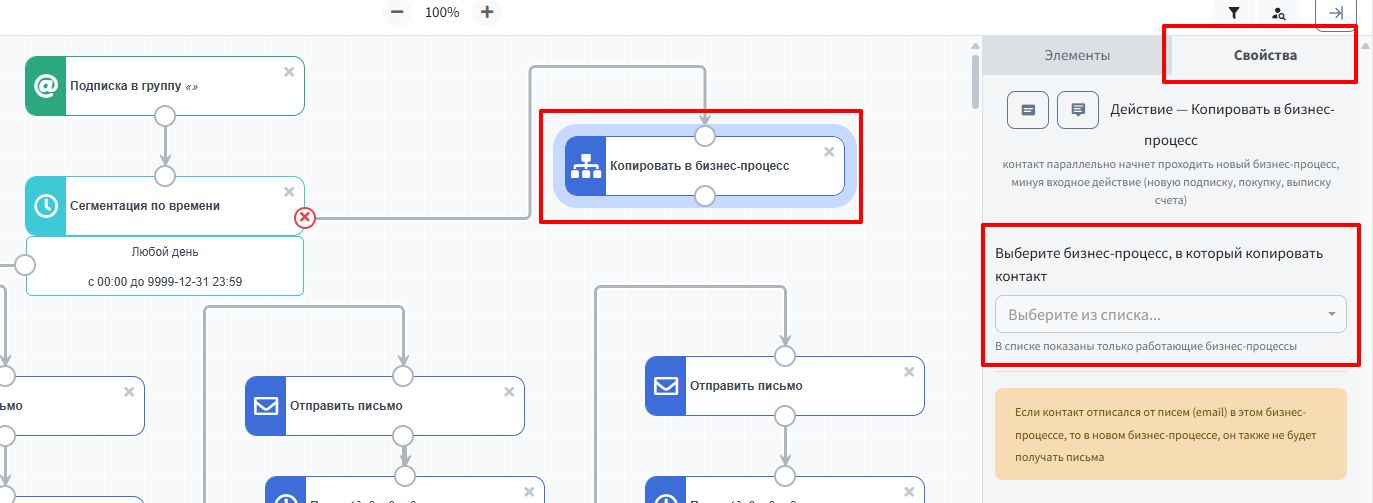Open the contact search person icon
The width and height of the screenshot is (1373, 503).
click(1279, 13)
